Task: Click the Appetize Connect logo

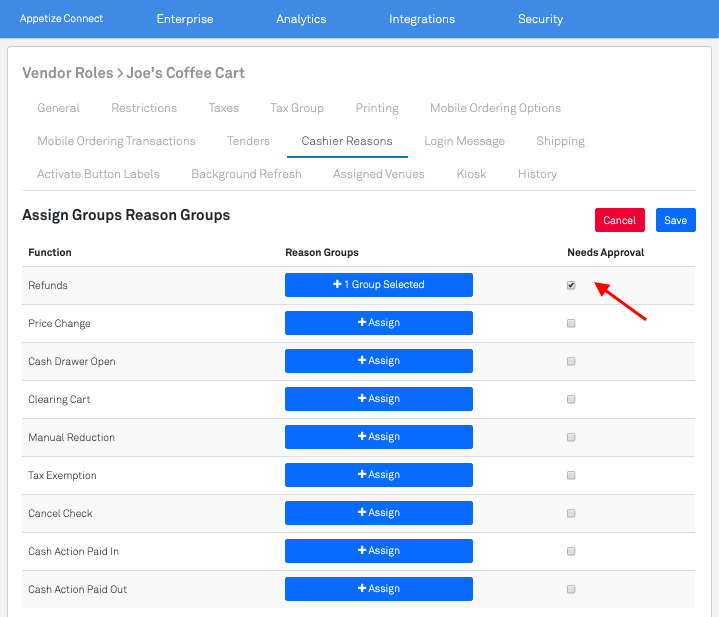Action: click(61, 19)
